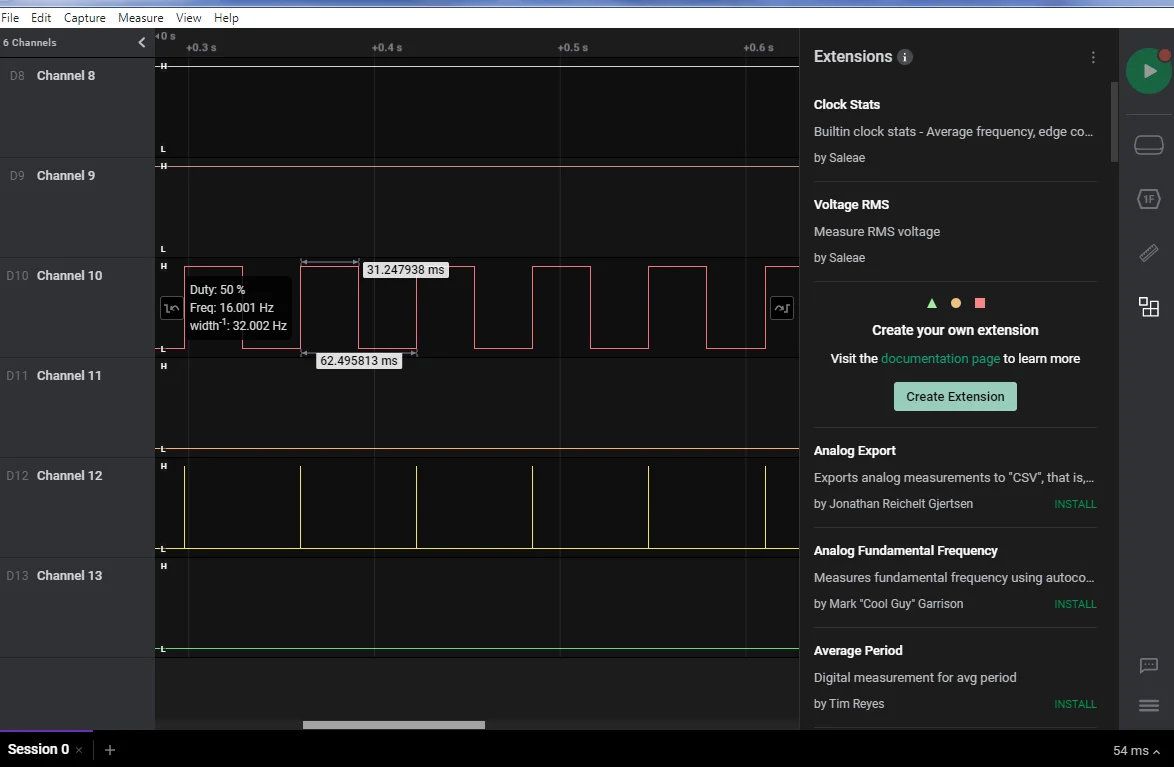1174x767 pixels.
Task: Click the Extensions panel vertical scrollbar
Action: [x=1114, y=121]
